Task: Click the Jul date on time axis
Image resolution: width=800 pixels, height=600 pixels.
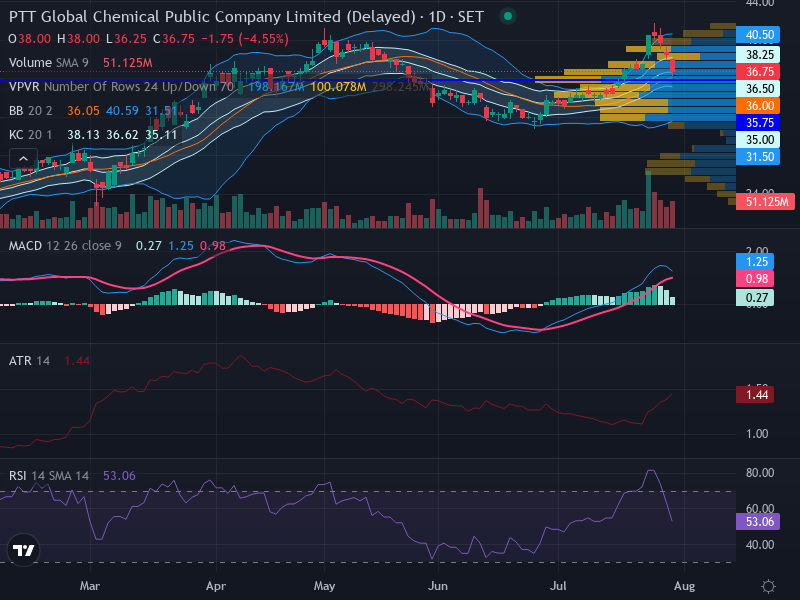Action: coord(558,586)
